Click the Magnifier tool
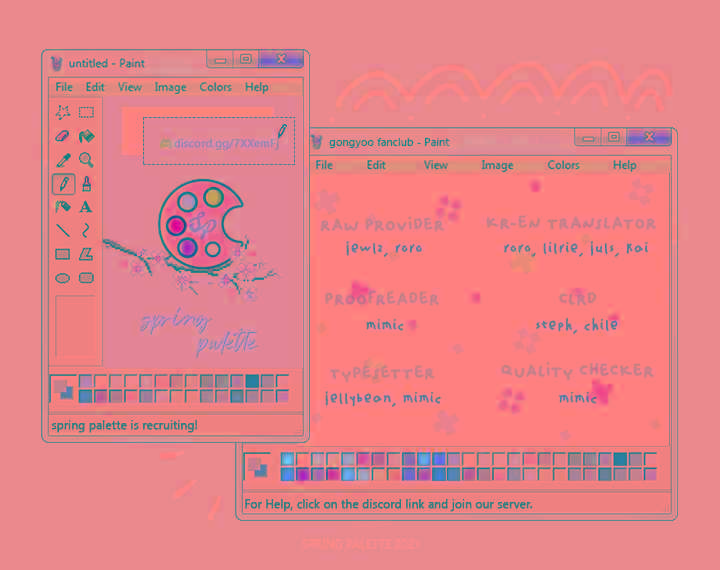720x570 pixels. [x=87, y=160]
